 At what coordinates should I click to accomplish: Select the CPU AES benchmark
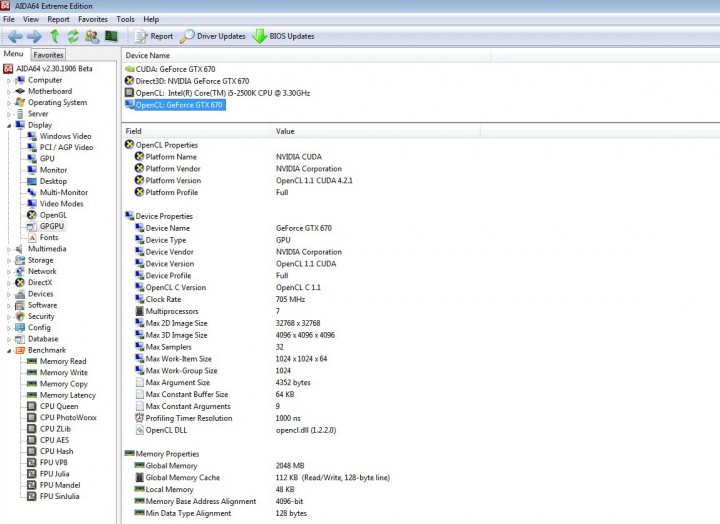coord(54,440)
